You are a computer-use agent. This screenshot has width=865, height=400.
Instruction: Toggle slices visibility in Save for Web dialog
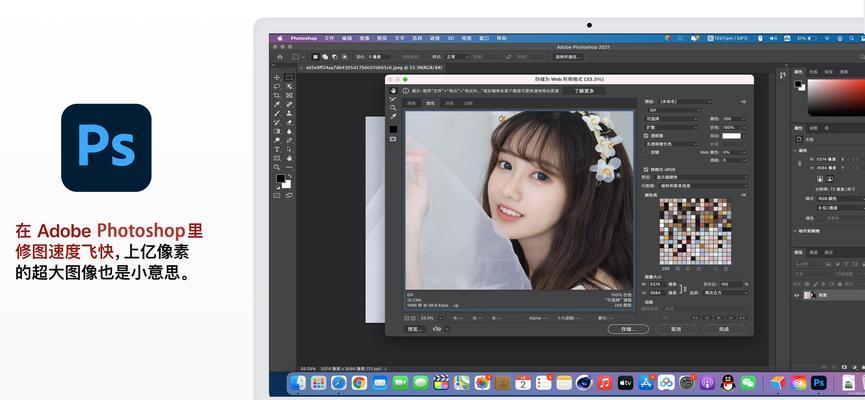393,139
